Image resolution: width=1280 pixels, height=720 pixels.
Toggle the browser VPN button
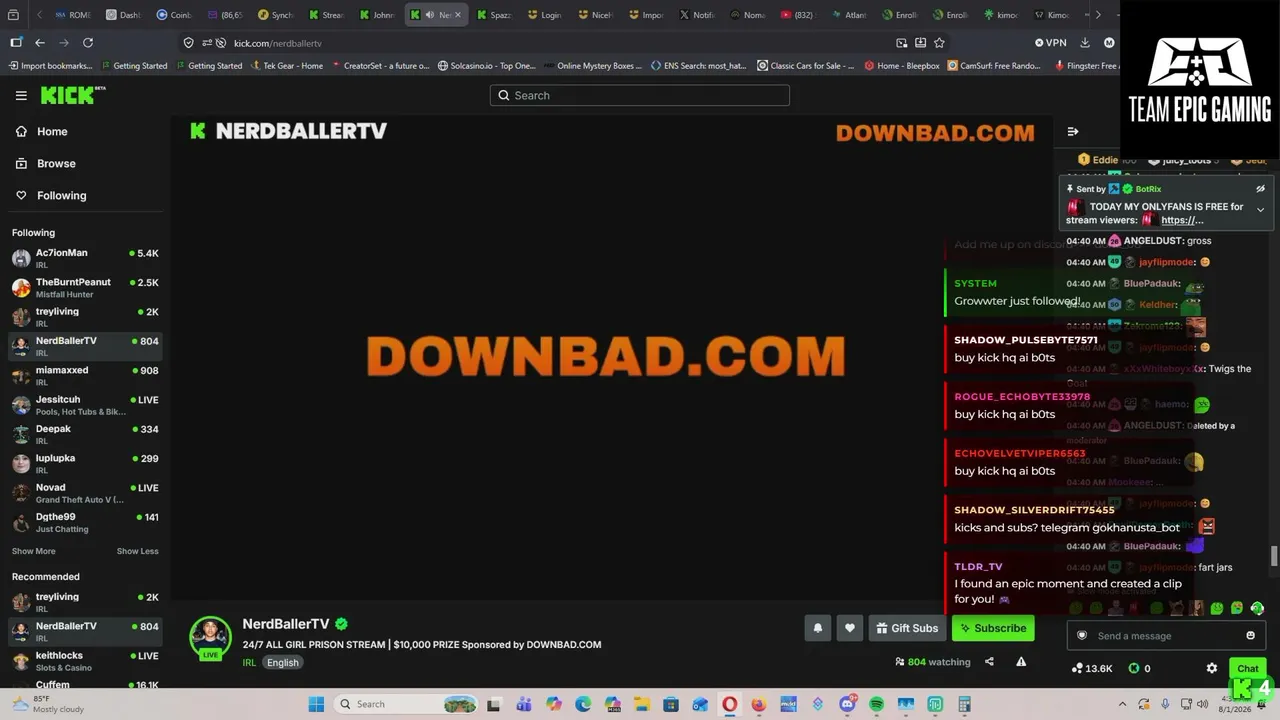pos(1051,43)
